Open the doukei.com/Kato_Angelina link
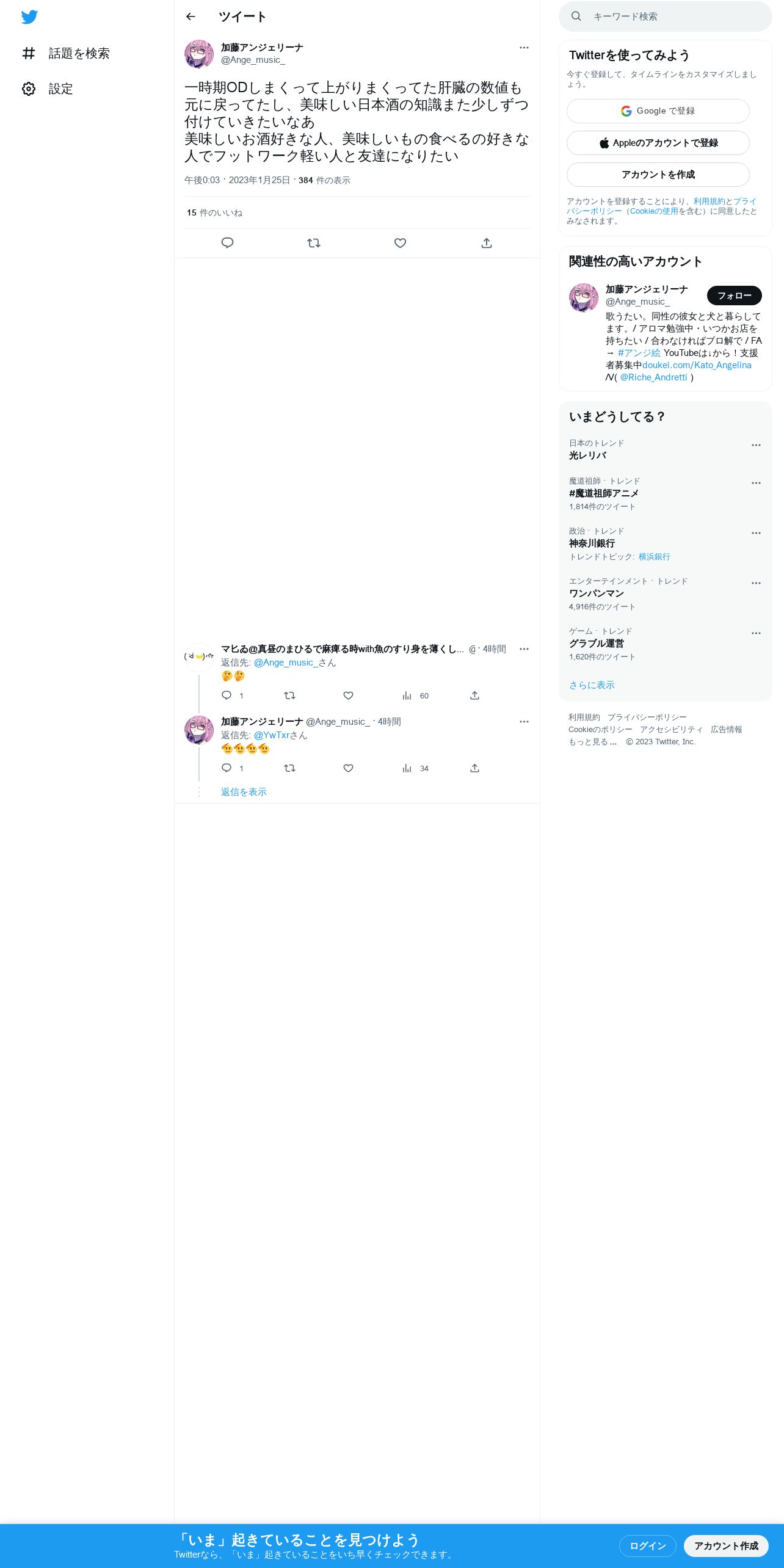784x1568 pixels. coord(697,365)
